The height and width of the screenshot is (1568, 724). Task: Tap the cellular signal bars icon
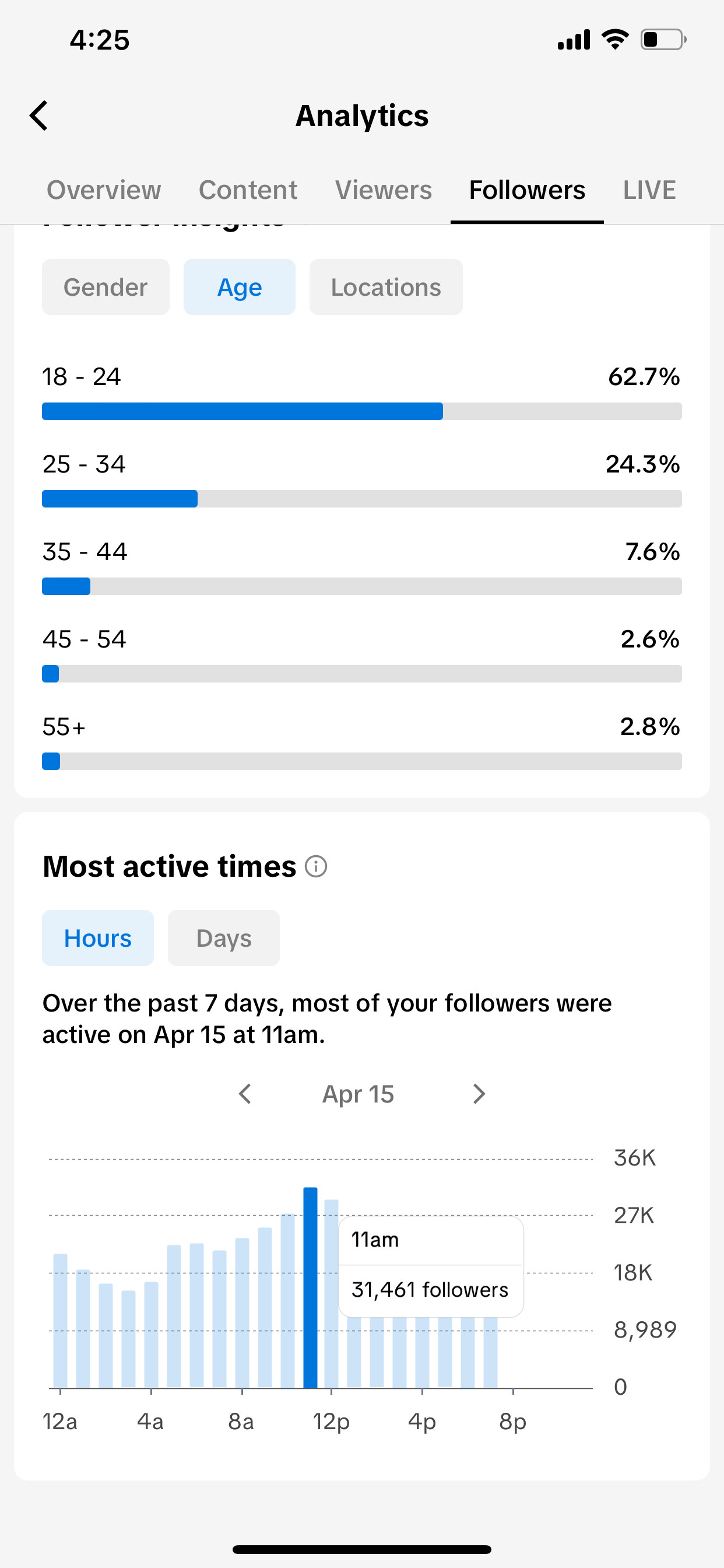click(574, 40)
